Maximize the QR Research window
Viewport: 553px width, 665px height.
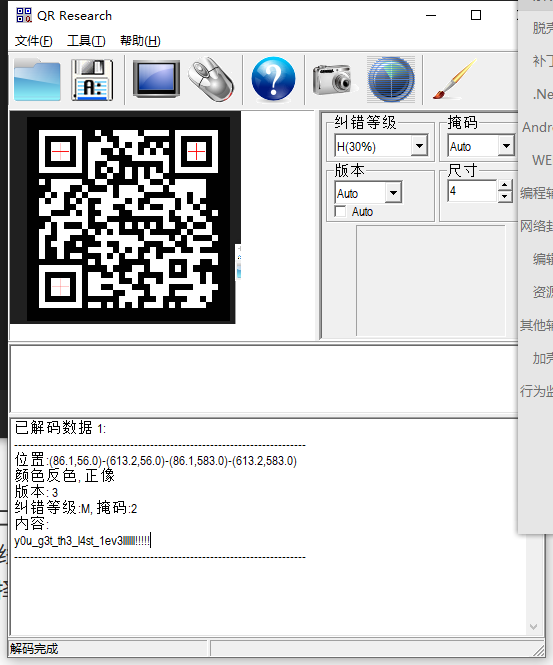(476, 15)
